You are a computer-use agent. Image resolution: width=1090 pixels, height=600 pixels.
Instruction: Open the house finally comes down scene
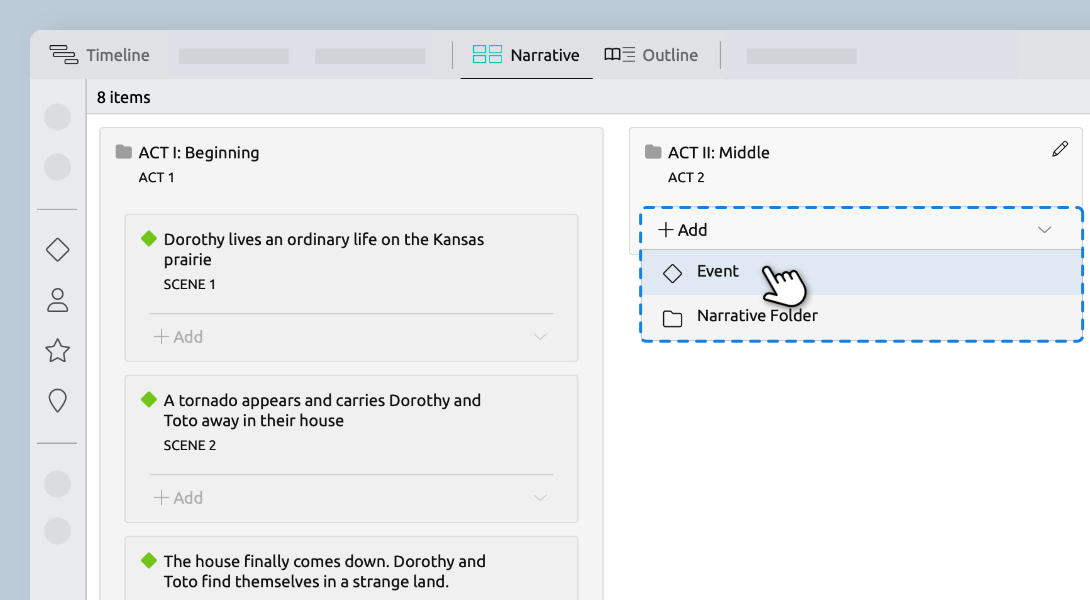point(325,571)
